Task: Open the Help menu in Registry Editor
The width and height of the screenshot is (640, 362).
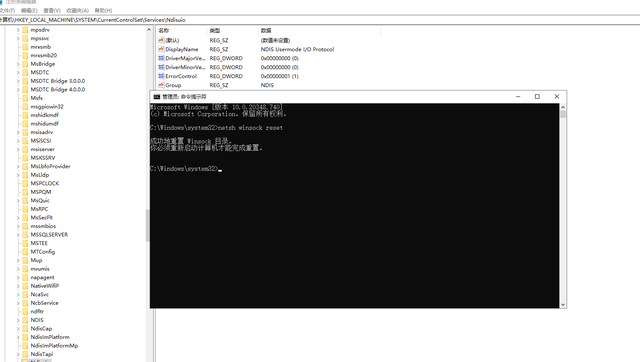Action: click(x=103, y=11)
